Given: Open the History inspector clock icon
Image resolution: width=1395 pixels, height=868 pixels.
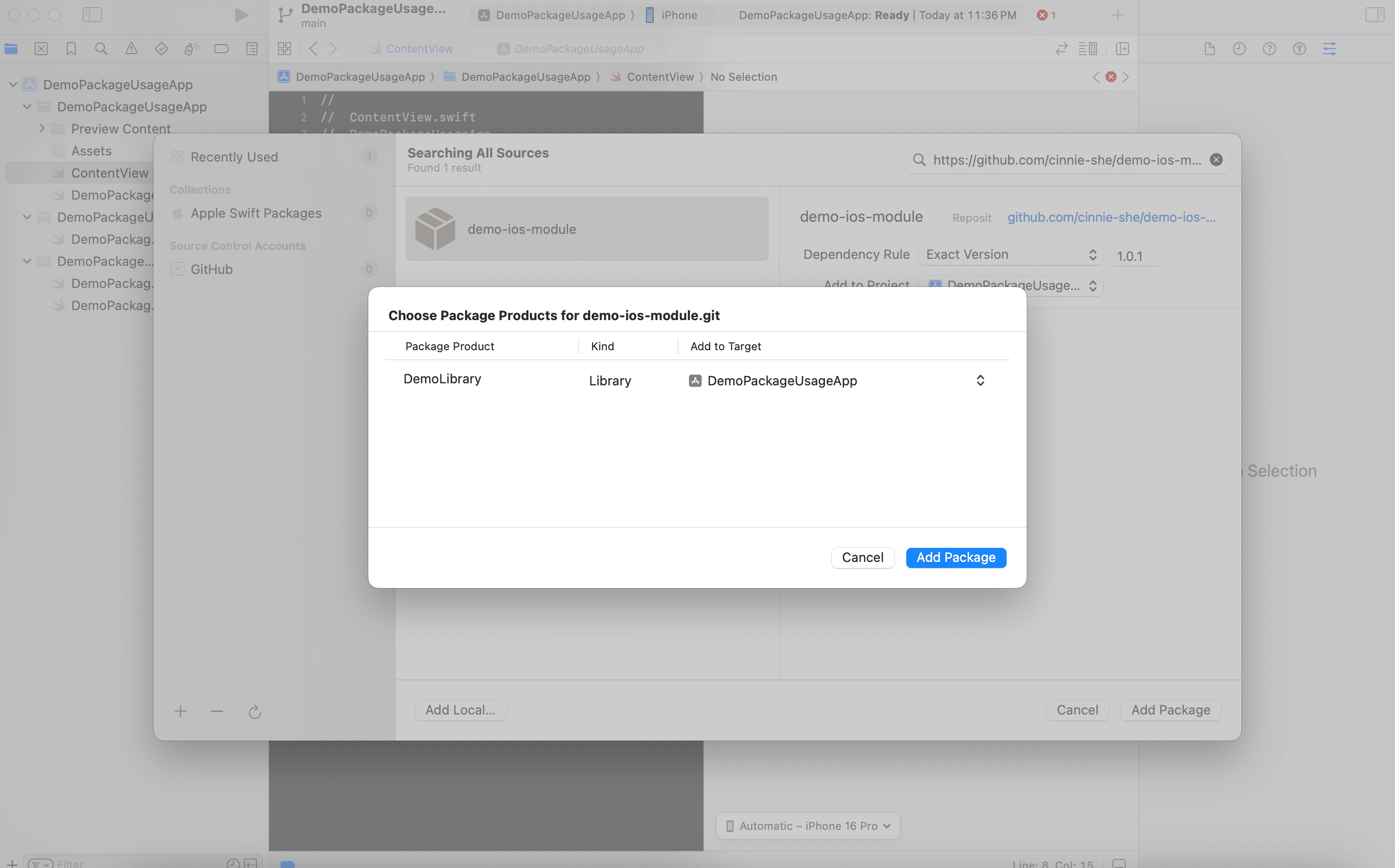Looking at the screenshot, I should pyautogui.click(x=1239, y=49).
